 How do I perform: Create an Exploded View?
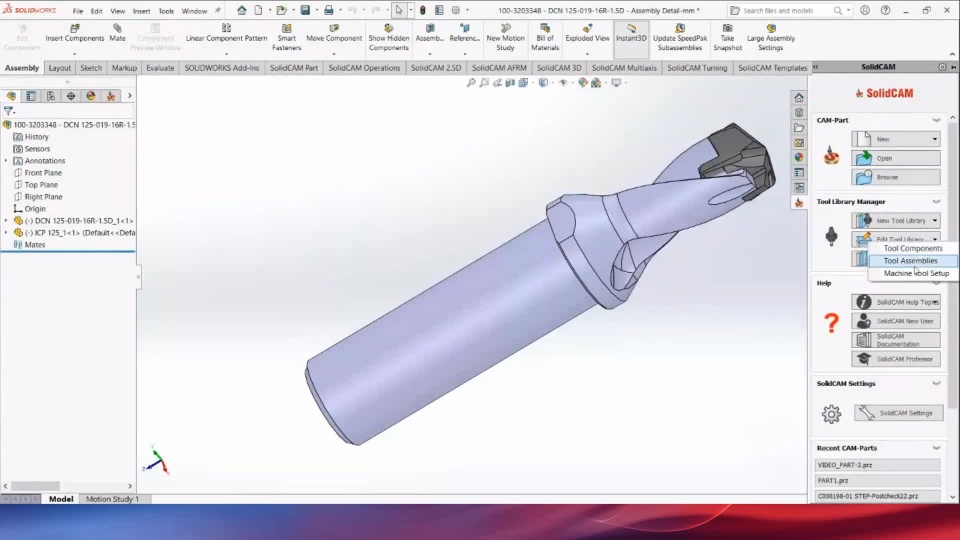click(587, 33)
